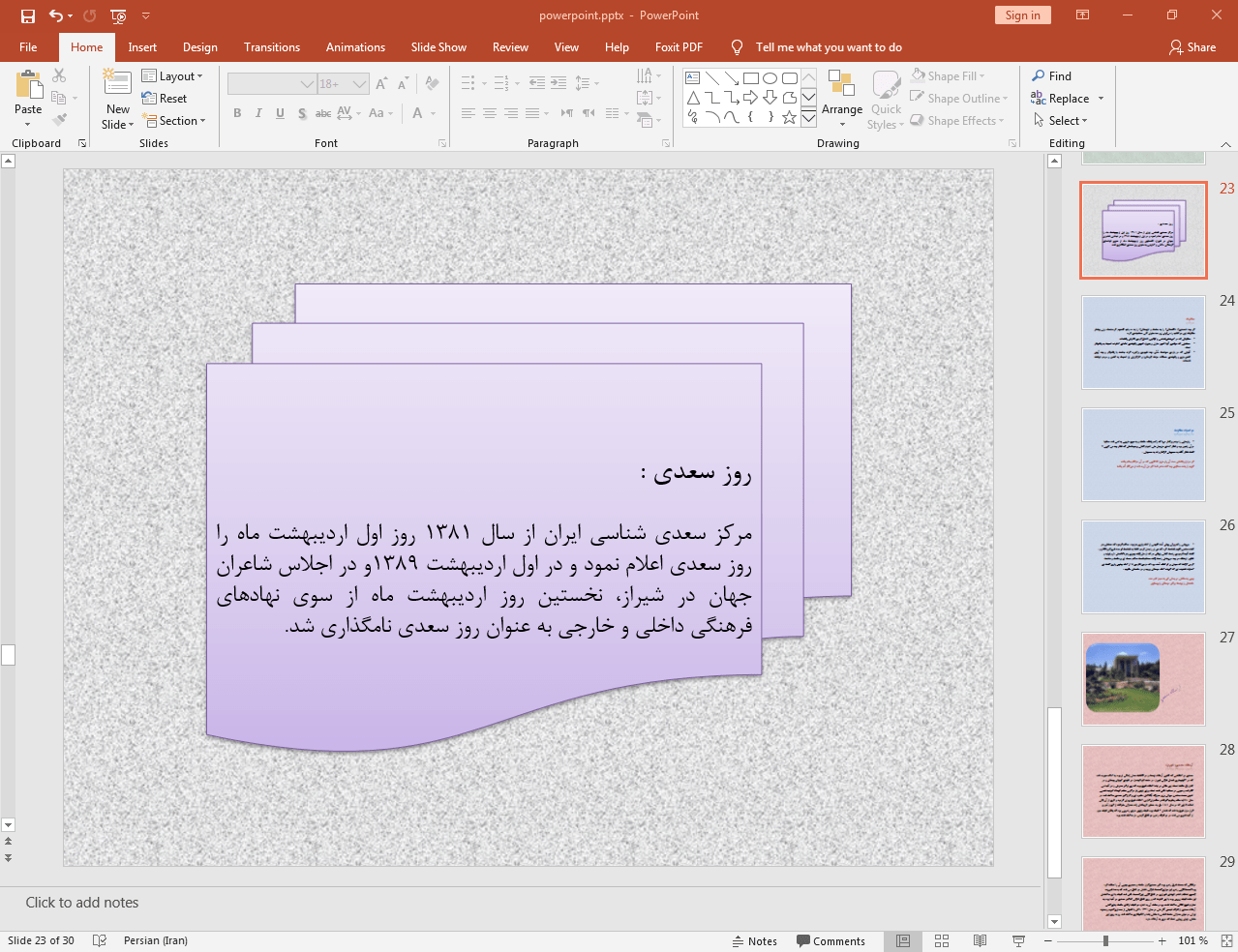Open the Design tab
Screen dimensions: 1238x952
tap(200, 46)
